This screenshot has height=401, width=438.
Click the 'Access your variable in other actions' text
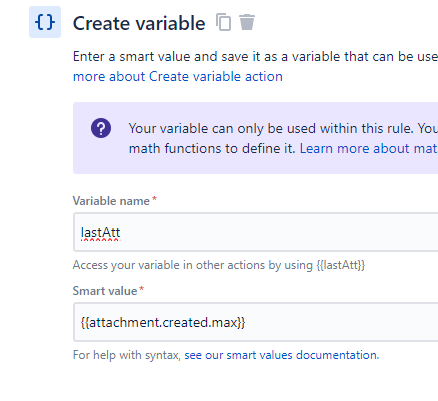coord(193,265)
